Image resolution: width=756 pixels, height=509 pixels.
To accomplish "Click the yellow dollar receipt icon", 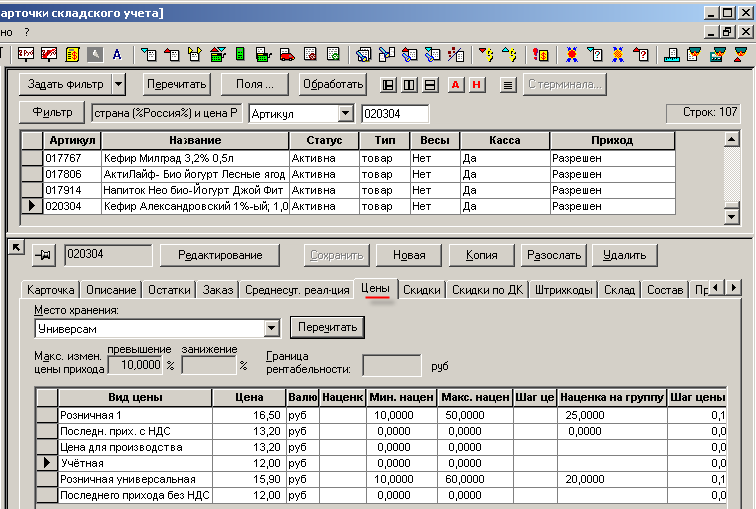I will [72, 54].
